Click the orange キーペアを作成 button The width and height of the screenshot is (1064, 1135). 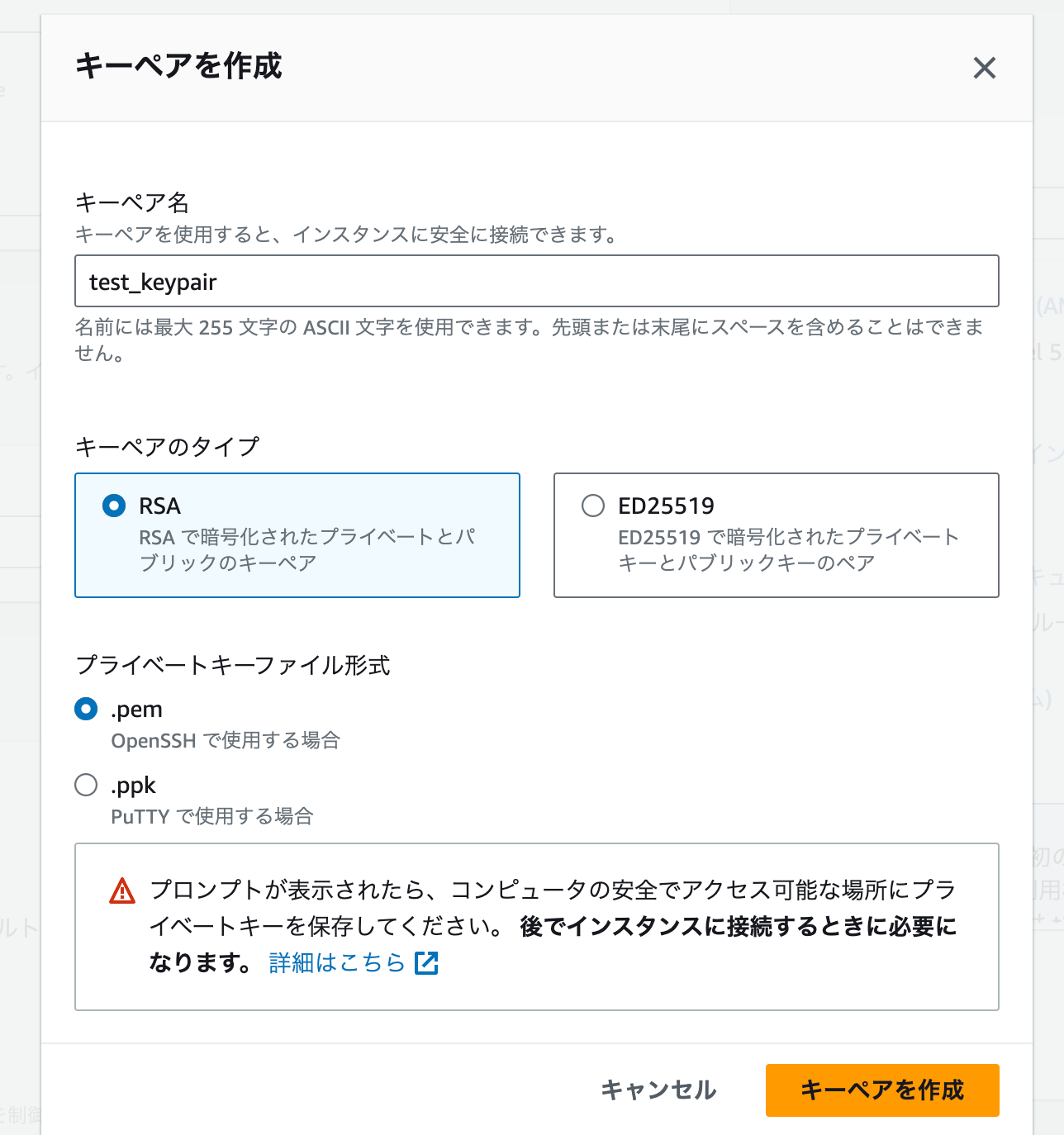(x=881, y=1090)
